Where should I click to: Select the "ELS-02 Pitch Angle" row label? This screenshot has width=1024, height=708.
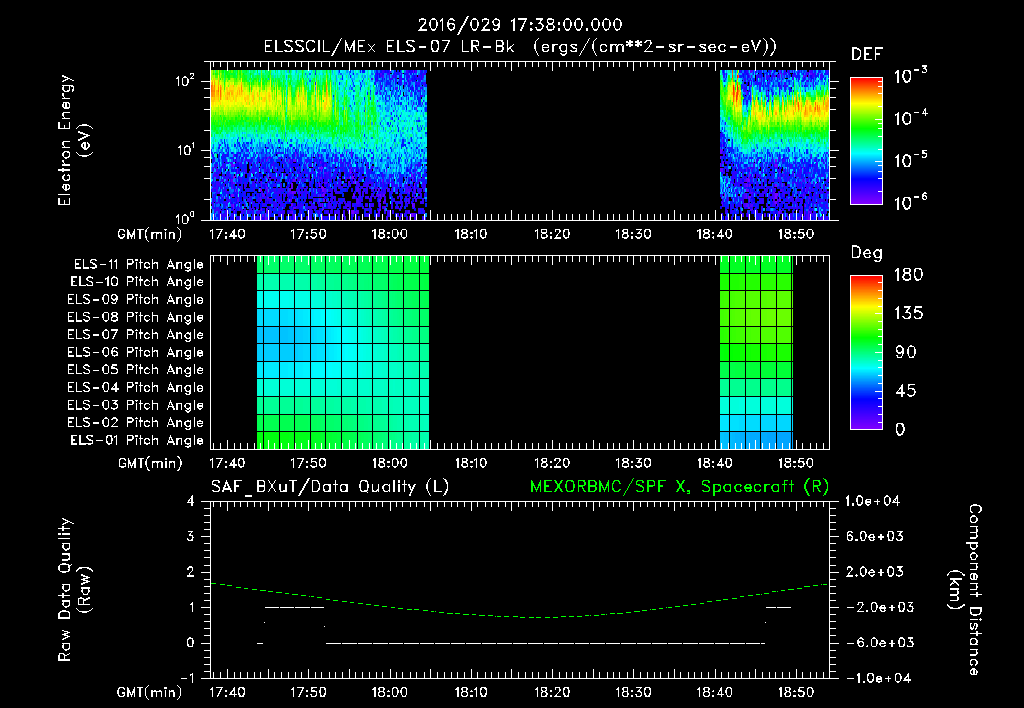136,423
